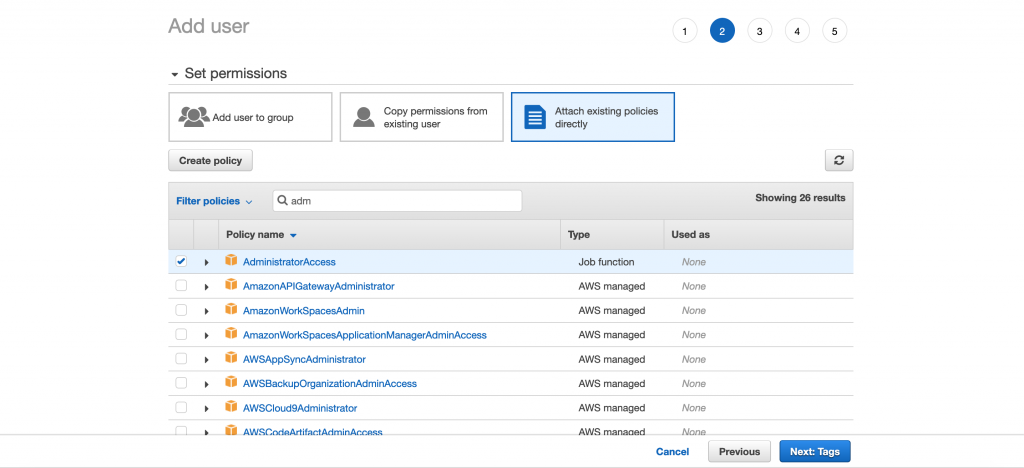Jump to wizard step 3
Viewport: 1024px width, 468px height.
pos(760,31)
